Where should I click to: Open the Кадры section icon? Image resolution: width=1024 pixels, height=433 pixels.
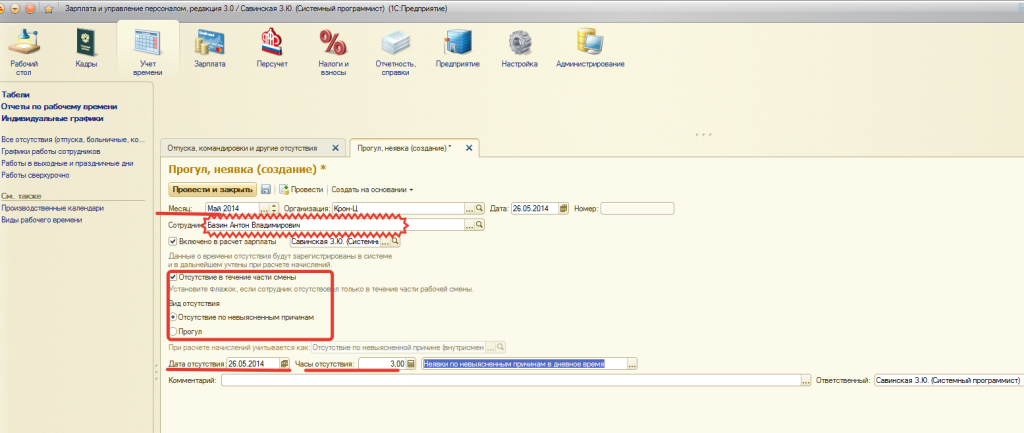pos(86,43)
